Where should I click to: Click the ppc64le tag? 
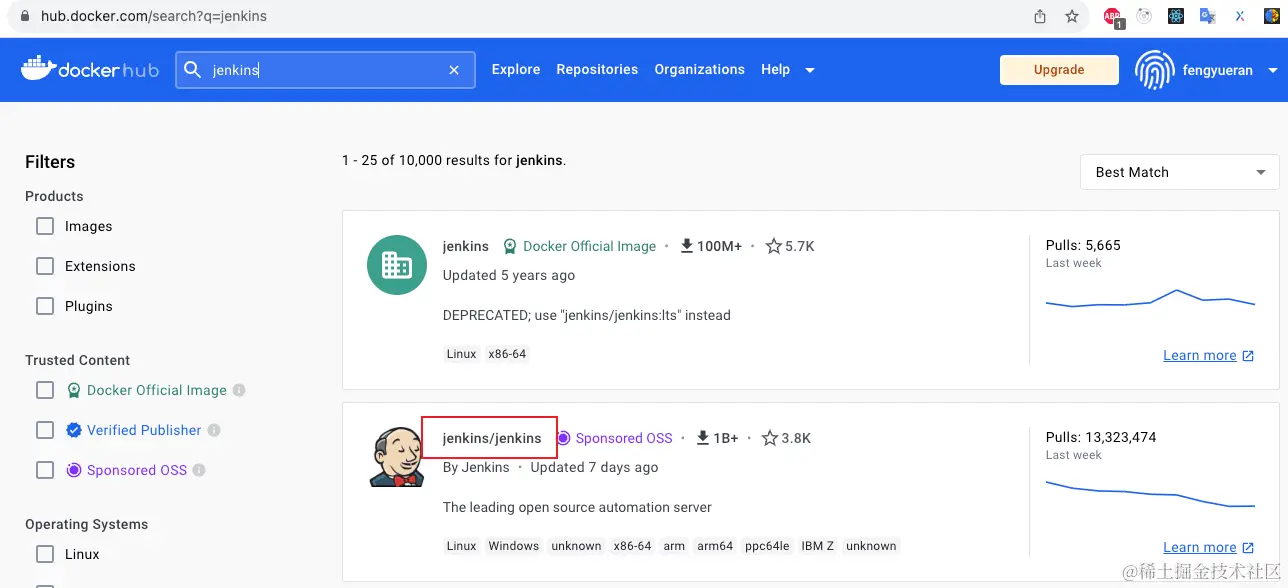767,546
